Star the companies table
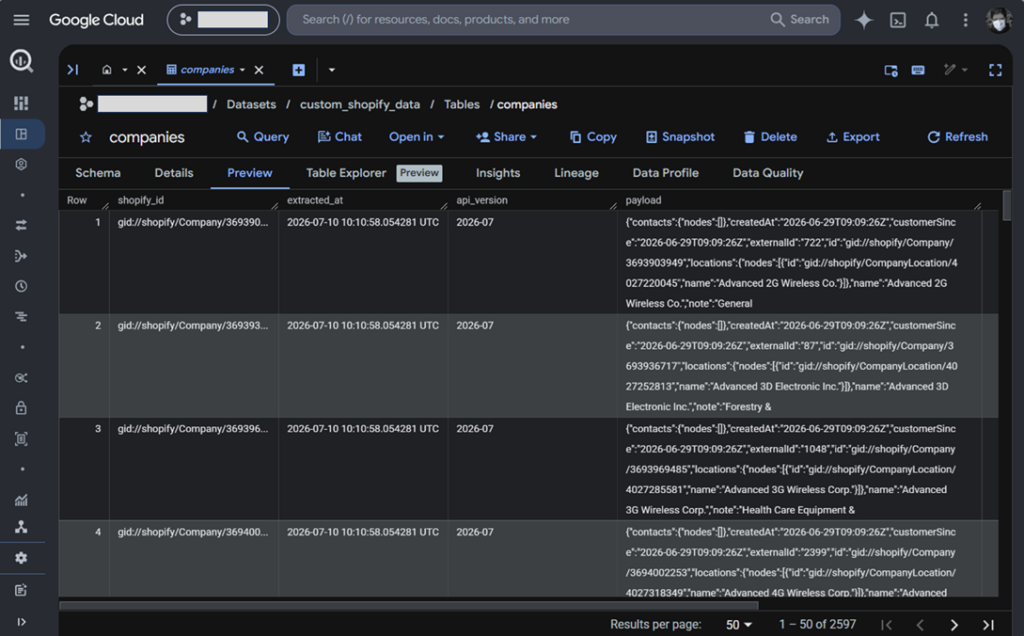The width and height of the screenshot is (1024, 636). pyautogui.click(x=86, y=137)
